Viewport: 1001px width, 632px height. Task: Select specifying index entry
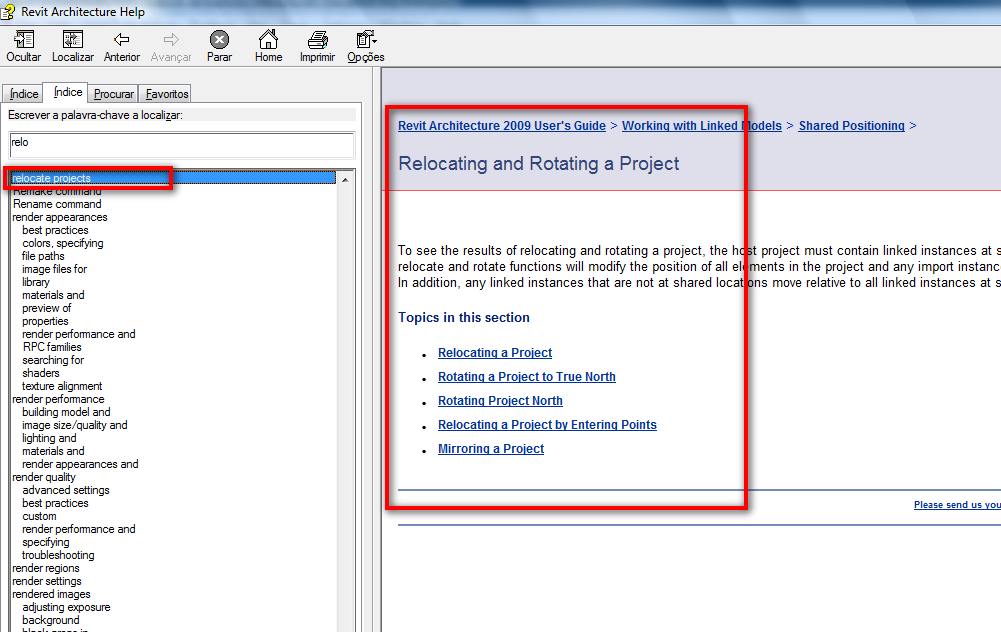click(x=45, y=543)
